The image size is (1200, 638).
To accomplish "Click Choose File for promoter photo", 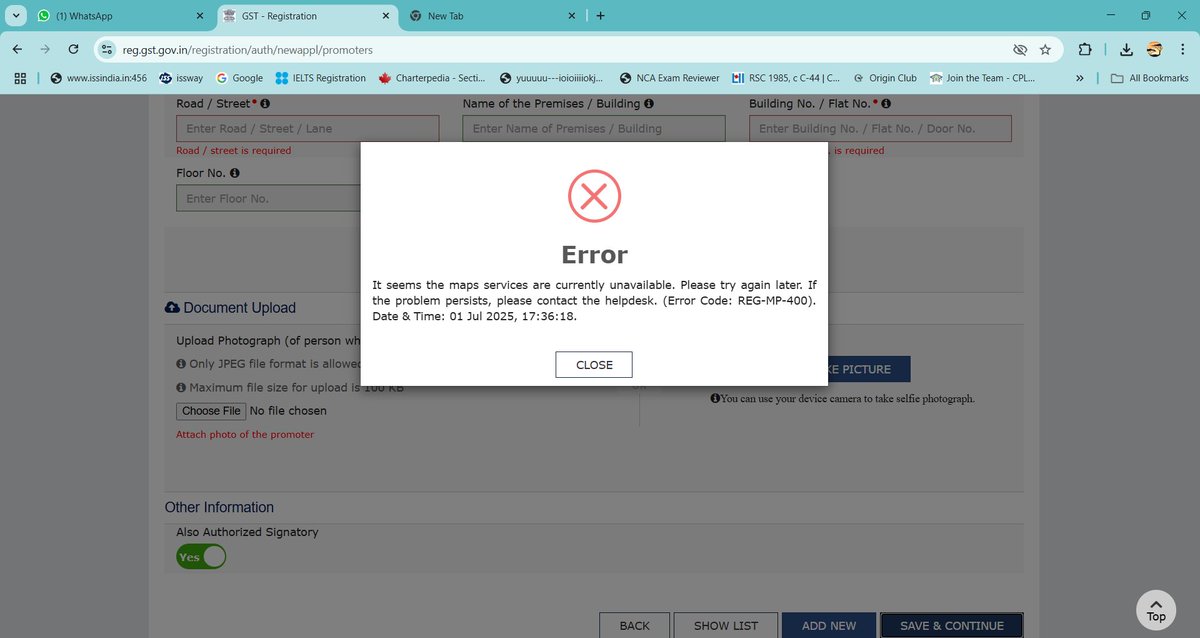I will [x=211, y=411].
